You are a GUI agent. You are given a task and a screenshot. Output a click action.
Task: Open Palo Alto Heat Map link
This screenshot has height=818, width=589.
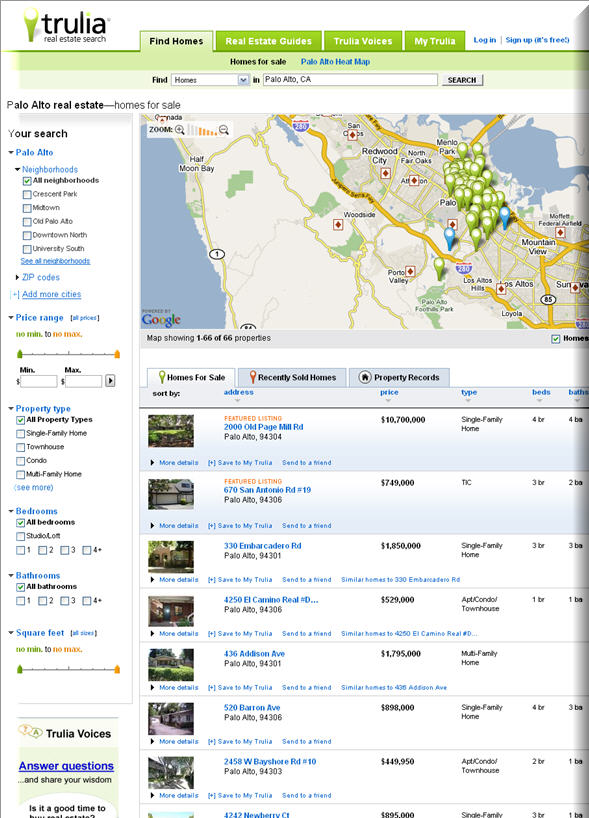335,62
